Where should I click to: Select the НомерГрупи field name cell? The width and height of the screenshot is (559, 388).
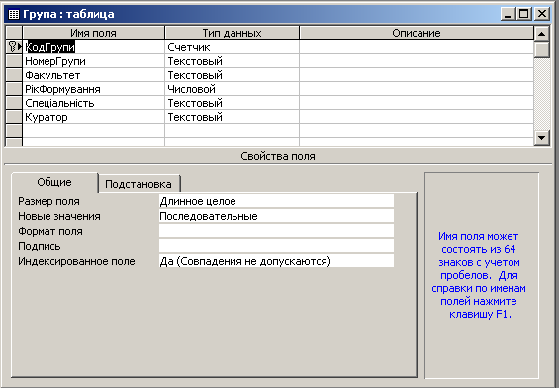pyautogui.click(x=93, y=61)
